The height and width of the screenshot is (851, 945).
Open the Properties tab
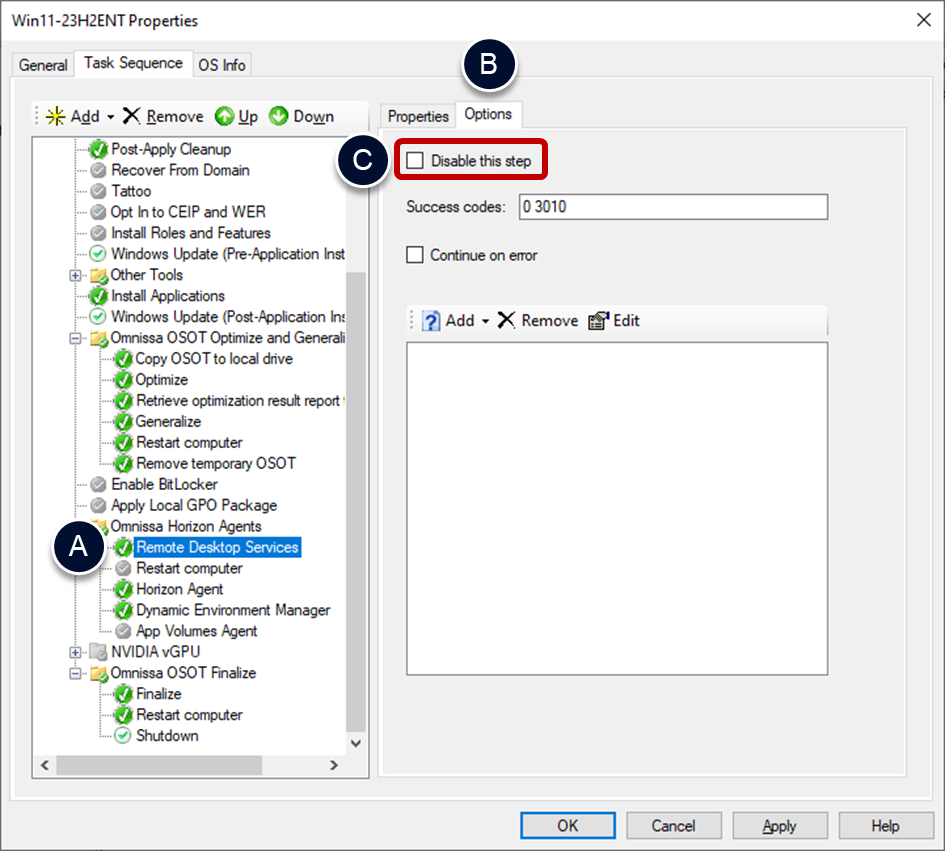(x=418, y=116)
